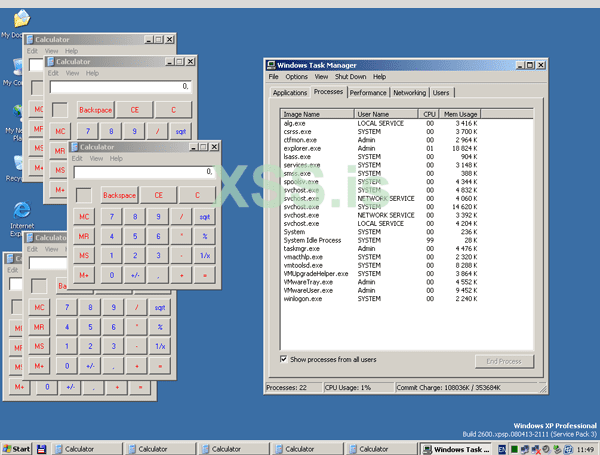Image resolution: width=600 pixels, height=455 pixels.
Task: Sort the list by Image Name header
Action: tap(318, 114)
